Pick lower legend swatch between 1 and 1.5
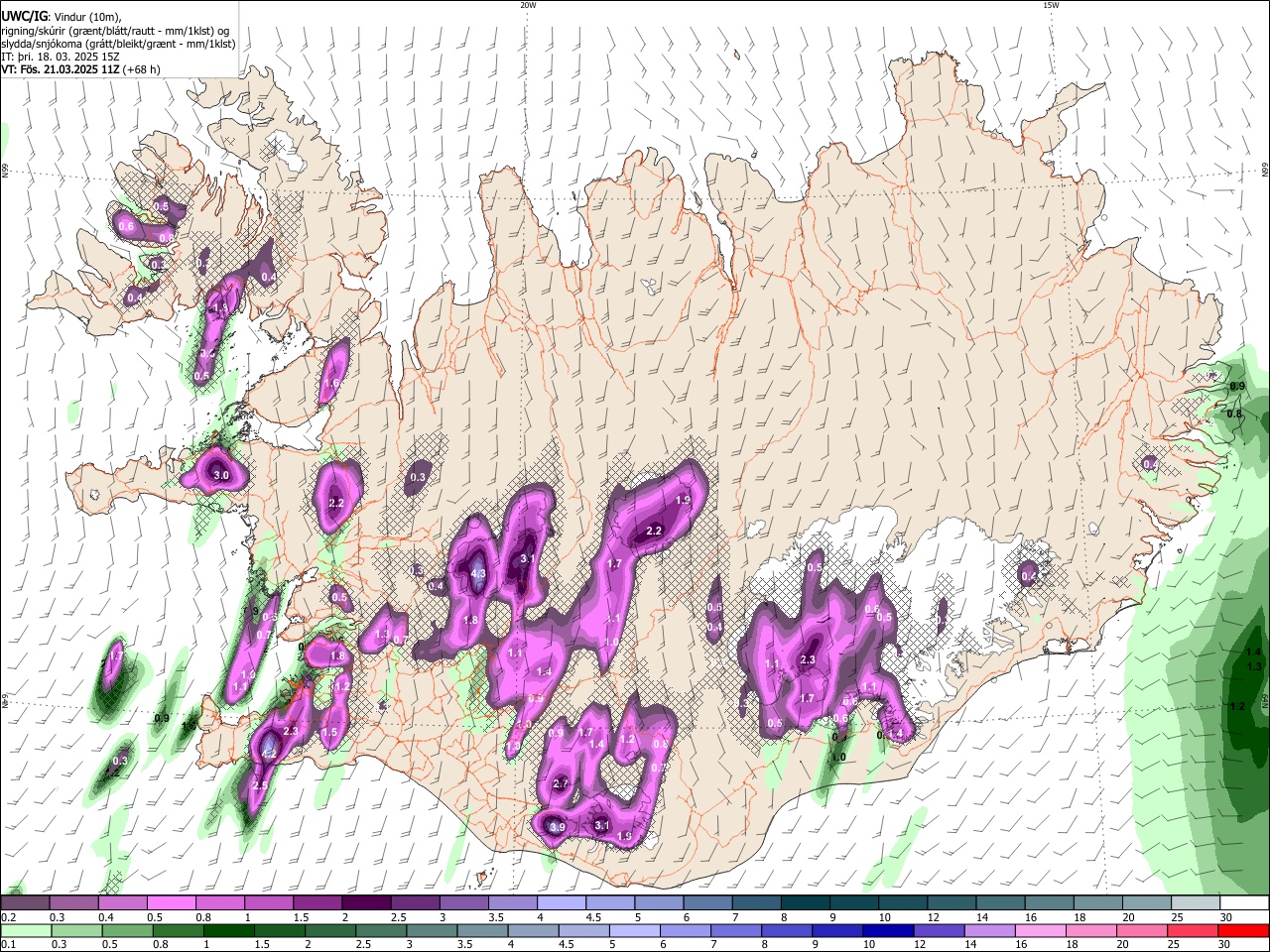The width and height of the screenshot is (1270, 952). 228,931
